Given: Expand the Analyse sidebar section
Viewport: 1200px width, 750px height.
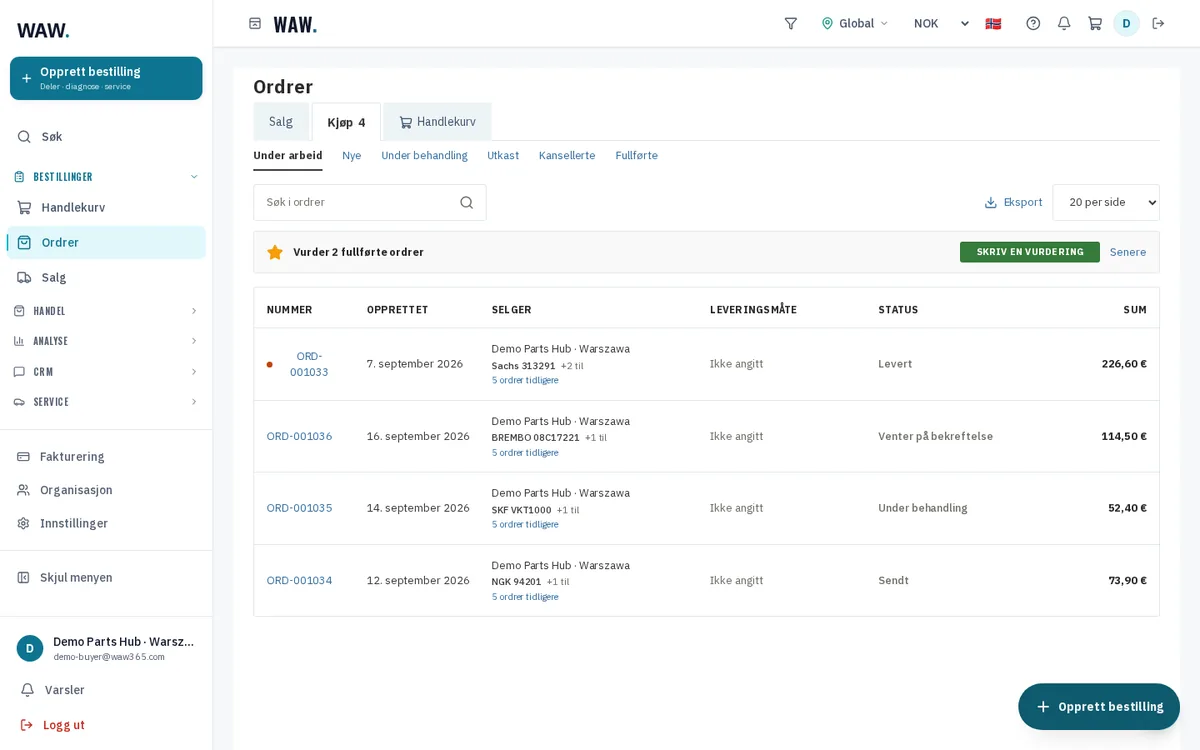Looking at the screenshot, I should 106,341.
